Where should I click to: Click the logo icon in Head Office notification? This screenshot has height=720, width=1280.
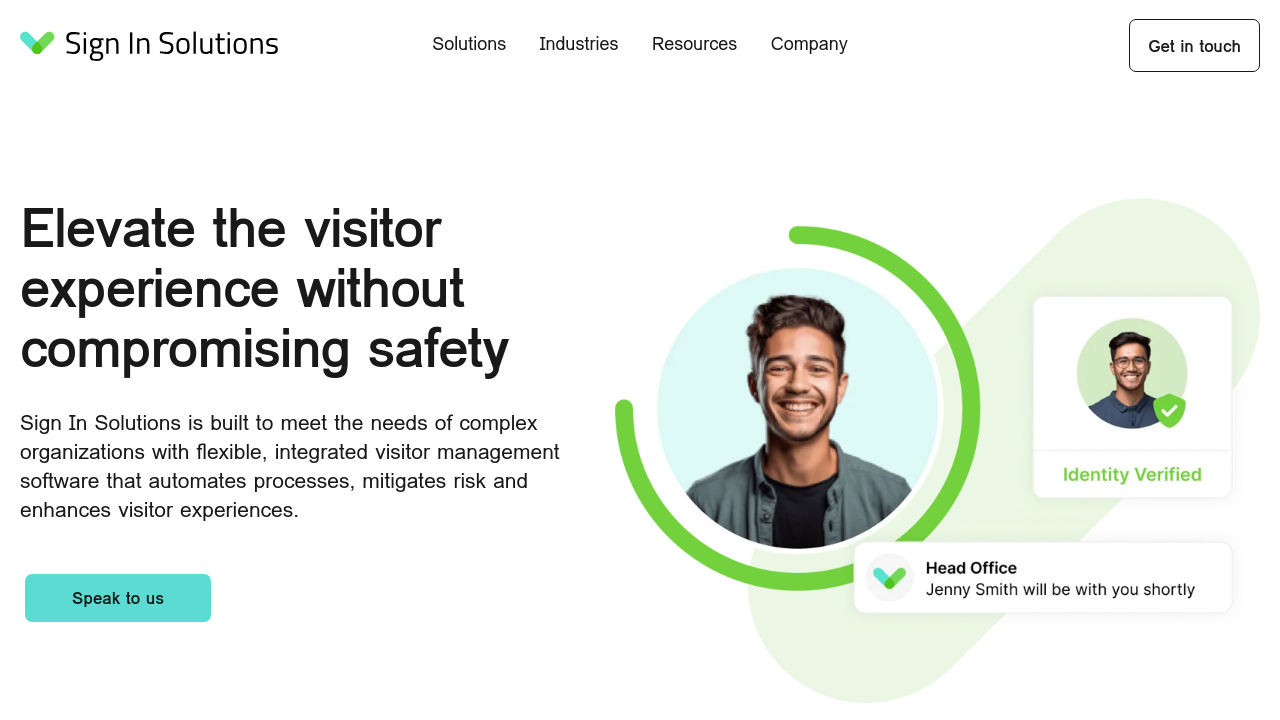click(889, 578)
